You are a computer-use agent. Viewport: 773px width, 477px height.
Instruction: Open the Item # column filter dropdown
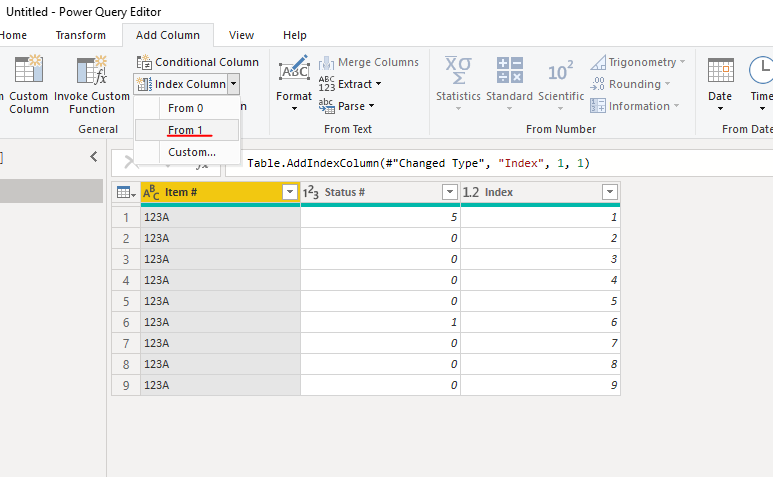290,192
